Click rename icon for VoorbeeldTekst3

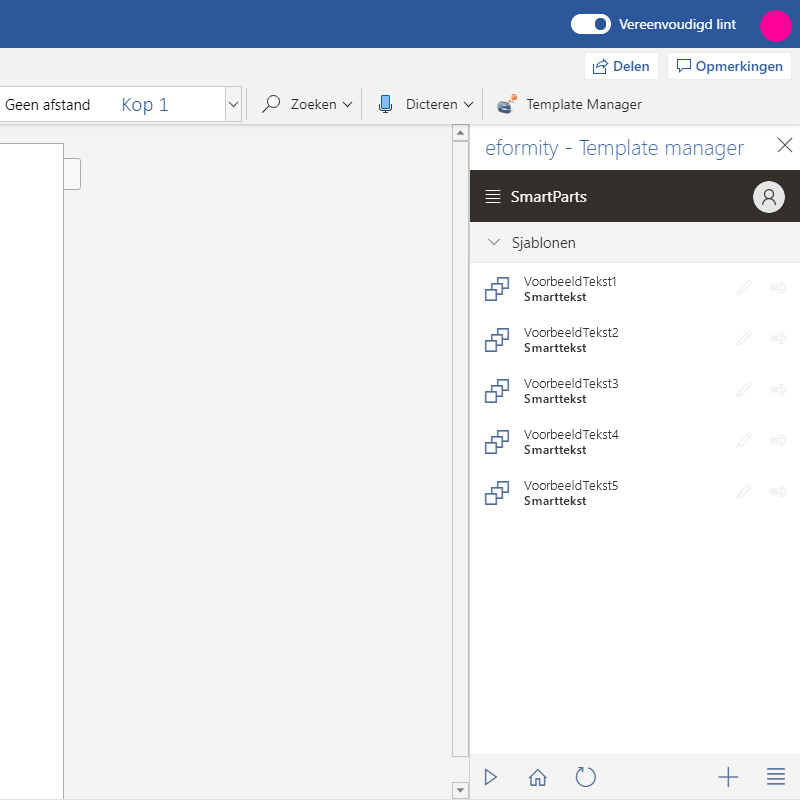click(x=778, y=389)
